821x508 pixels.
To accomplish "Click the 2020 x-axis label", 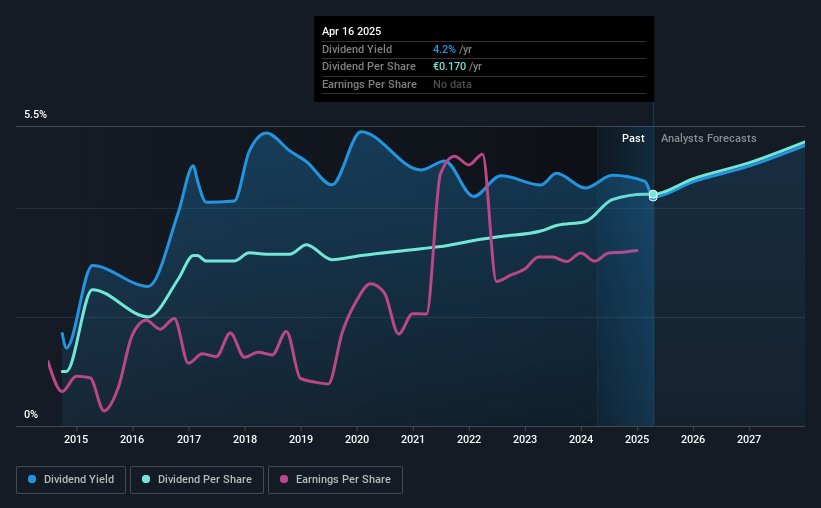I will (357, 439).
